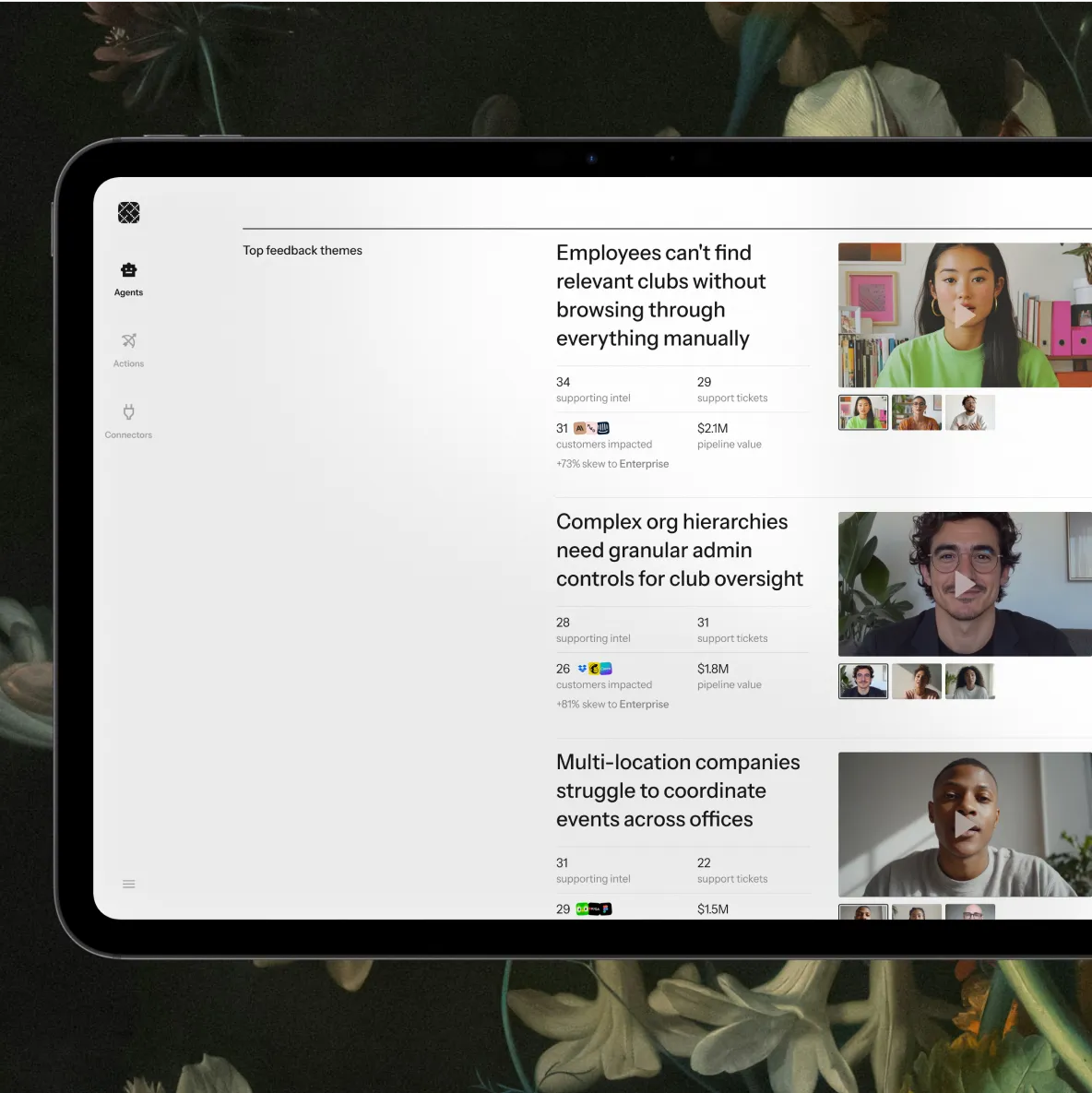Select the middle thumbnail under the second video
The image size is (1092, 1093).
pyautogui.click(x=916, y=681)
